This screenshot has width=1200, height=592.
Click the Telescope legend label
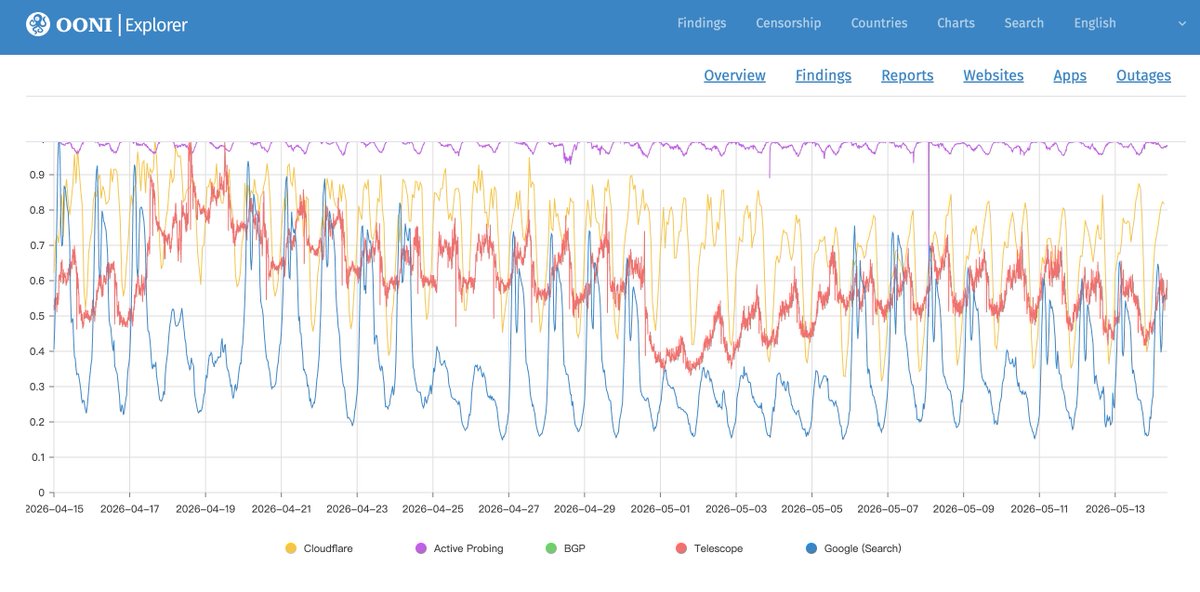pos(718,548)
